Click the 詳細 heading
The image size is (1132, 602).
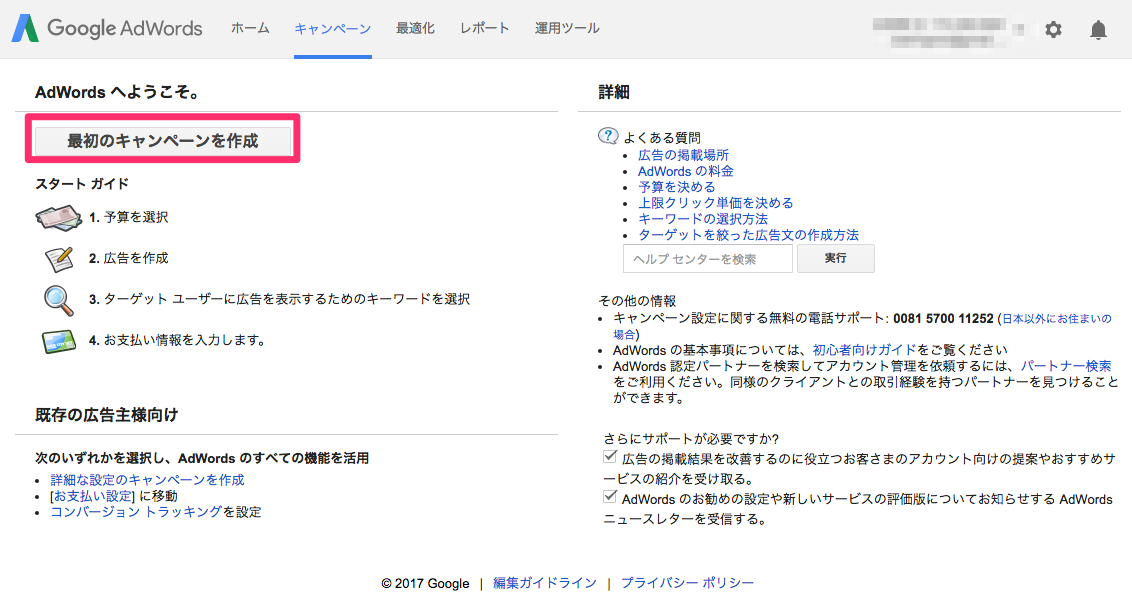[x=614, y=92]
